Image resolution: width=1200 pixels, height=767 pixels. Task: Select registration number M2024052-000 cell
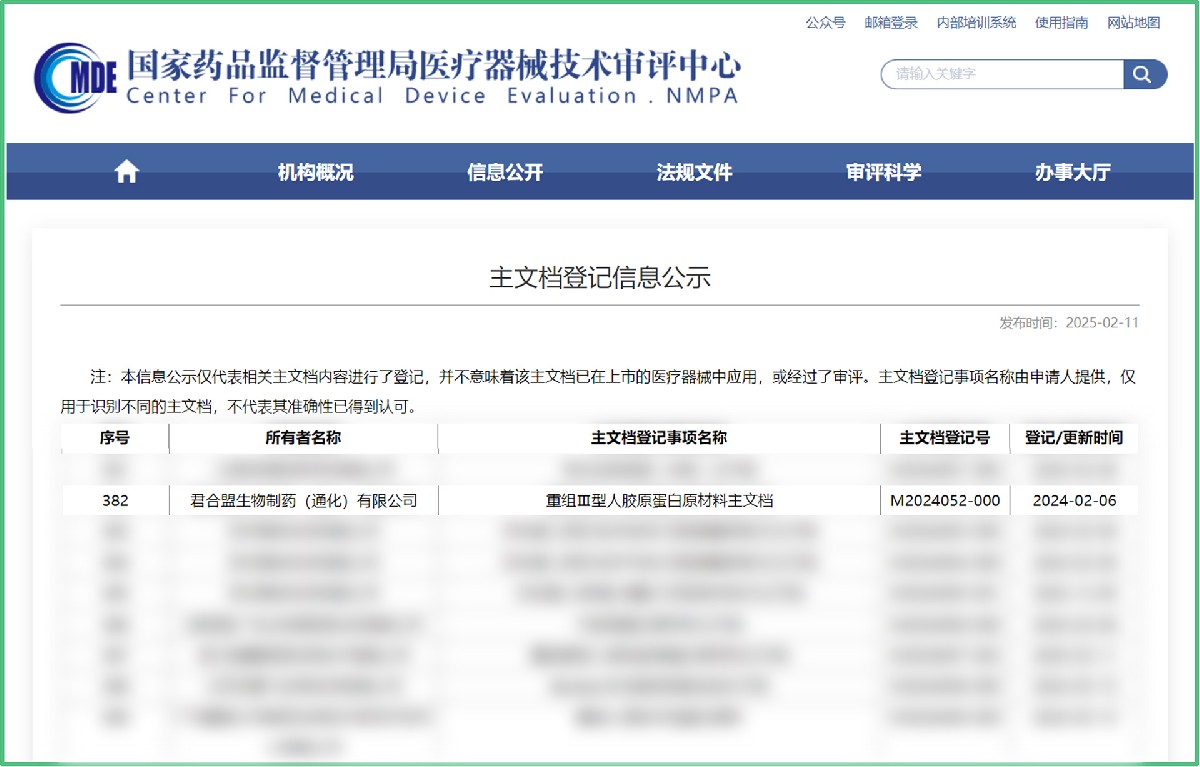coord(945,500)
